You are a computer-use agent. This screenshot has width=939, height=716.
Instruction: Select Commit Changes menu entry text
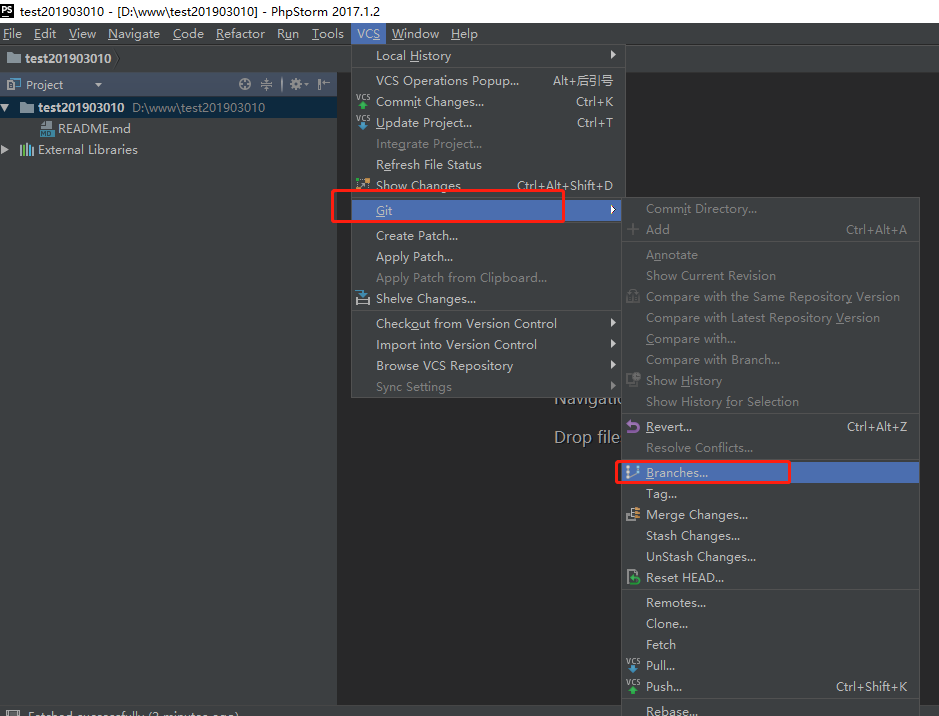429,102
